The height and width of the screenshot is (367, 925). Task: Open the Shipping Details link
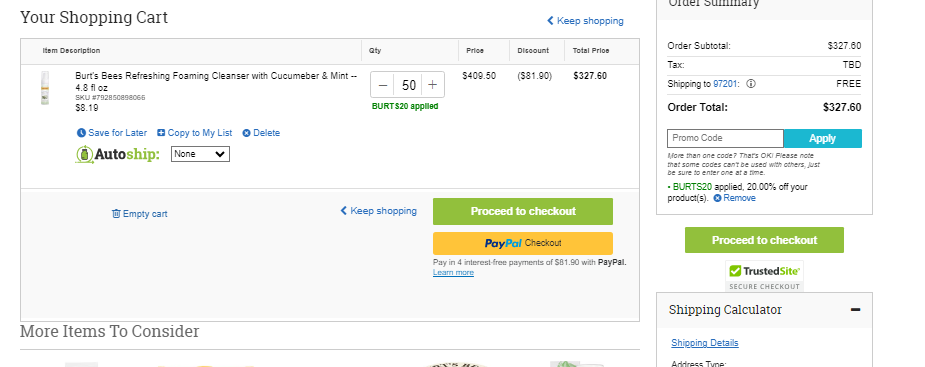(704, 343)
